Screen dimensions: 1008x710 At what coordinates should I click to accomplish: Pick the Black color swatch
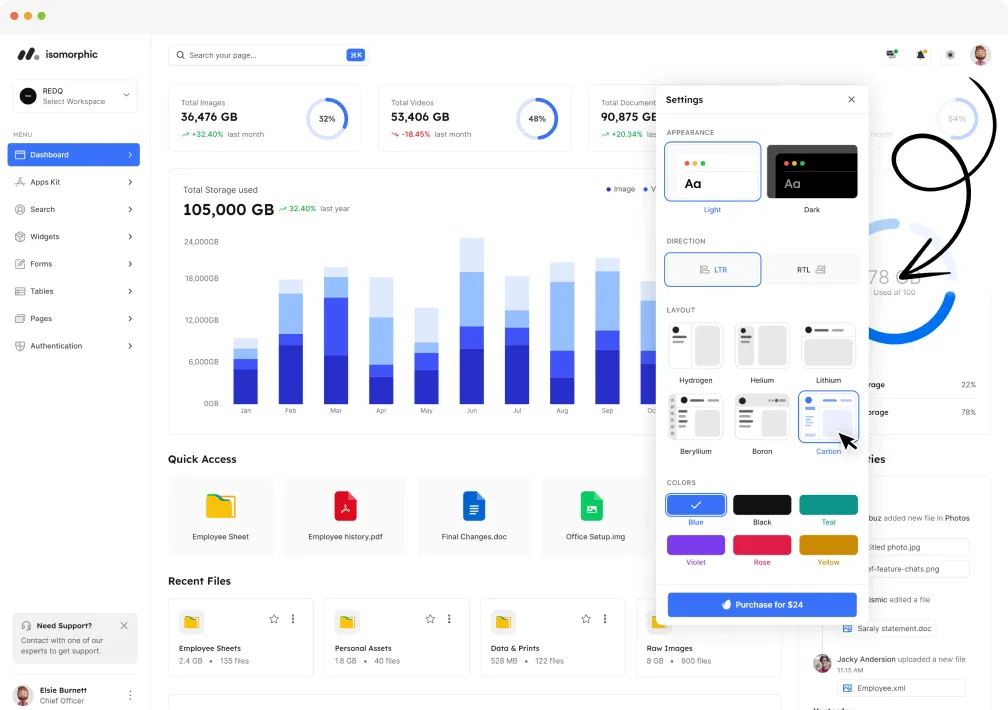pyautogui.click(x=762, y=505)
